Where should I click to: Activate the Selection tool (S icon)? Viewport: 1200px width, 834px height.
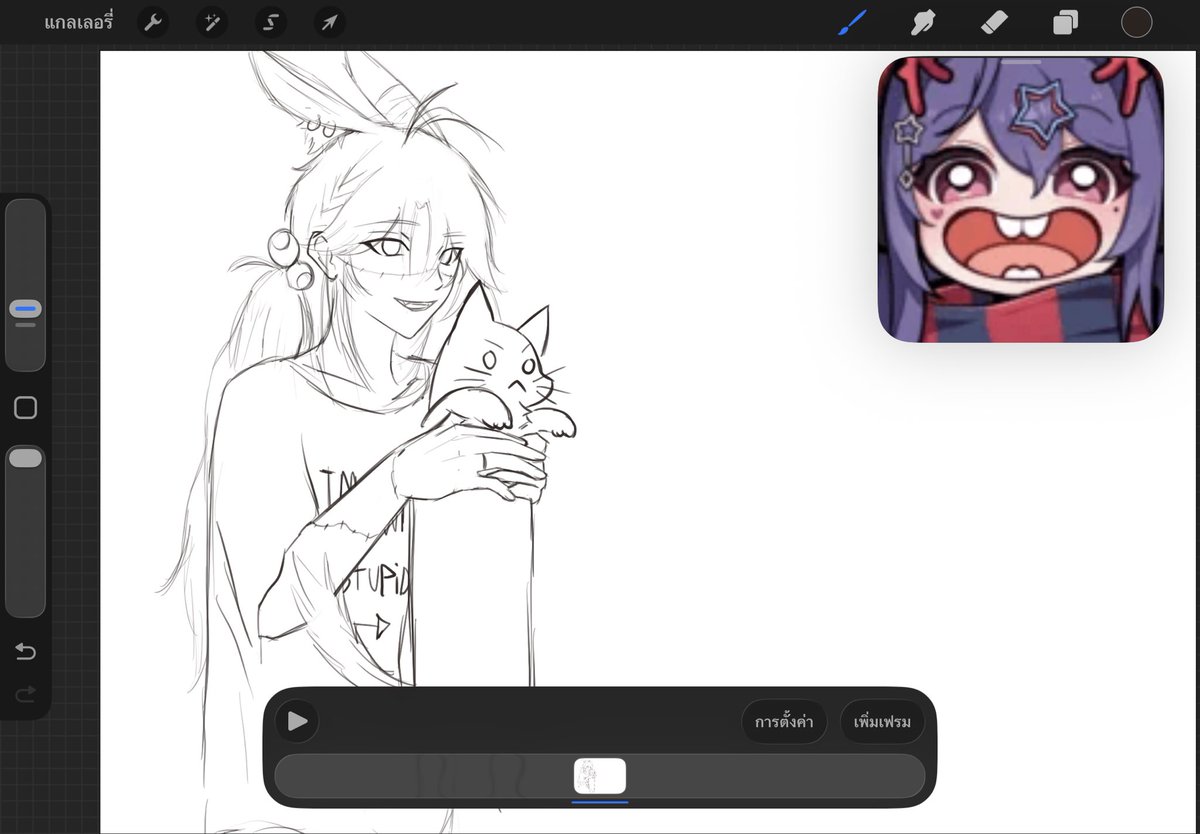(x=270, y=22)
